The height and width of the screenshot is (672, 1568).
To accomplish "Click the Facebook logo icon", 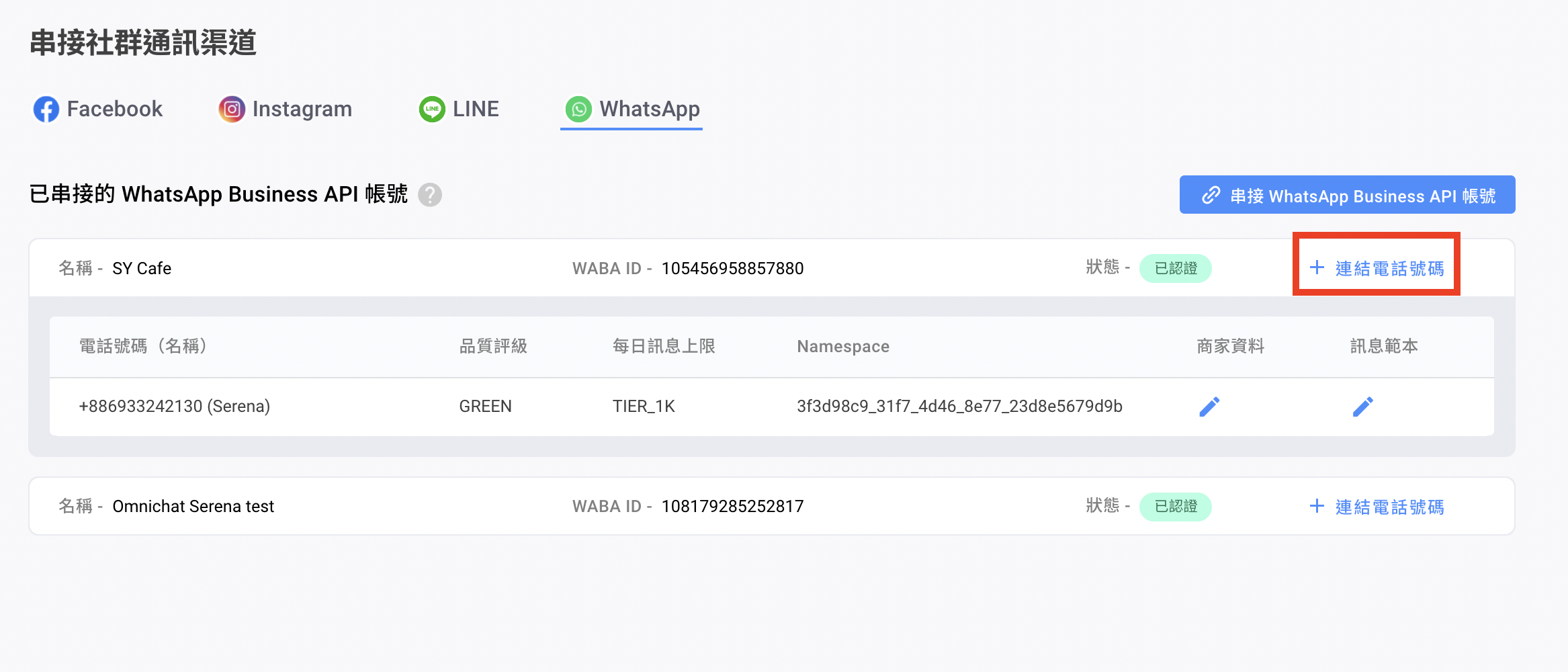I will (x=46, y=110).
